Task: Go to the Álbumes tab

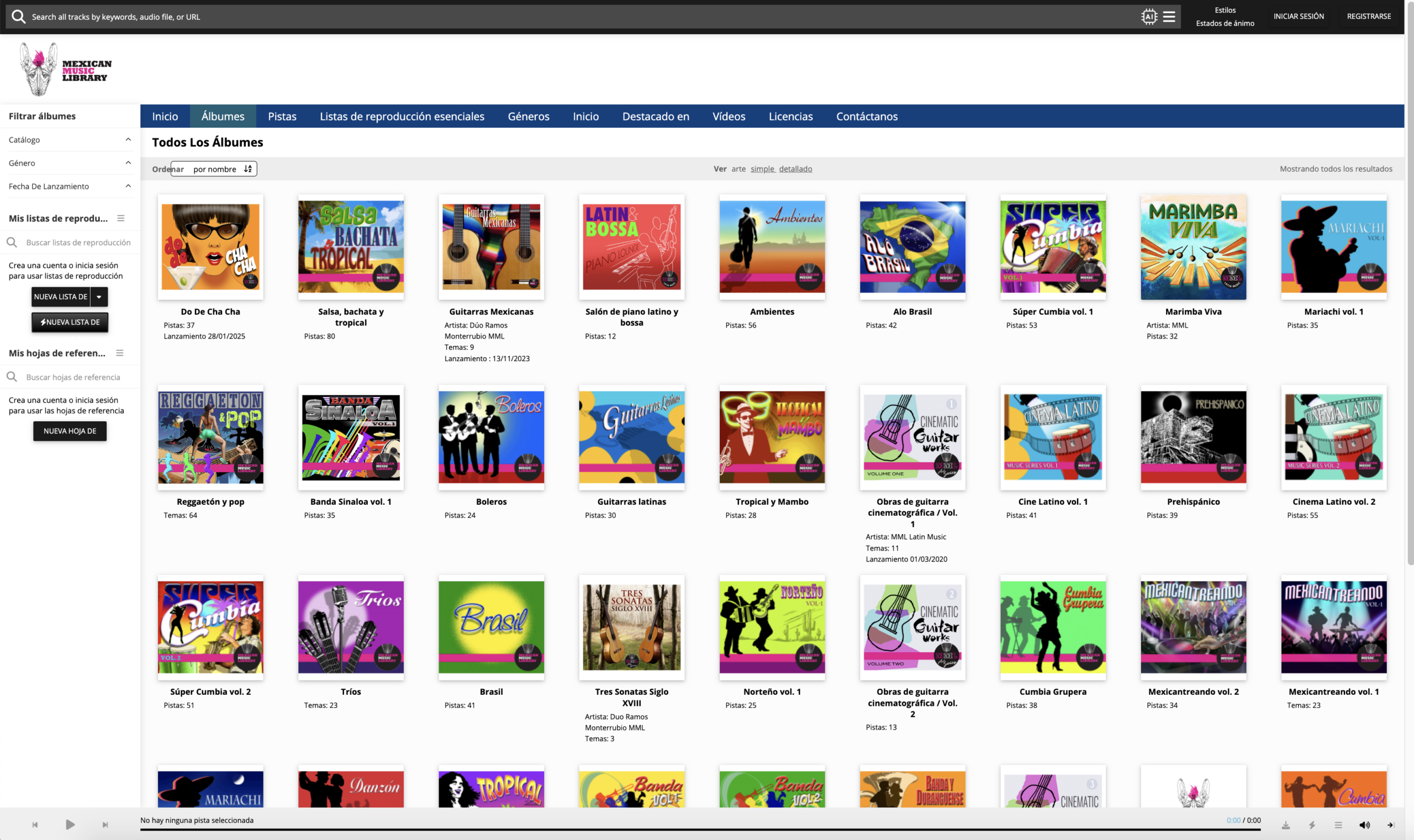Action: 222,116
